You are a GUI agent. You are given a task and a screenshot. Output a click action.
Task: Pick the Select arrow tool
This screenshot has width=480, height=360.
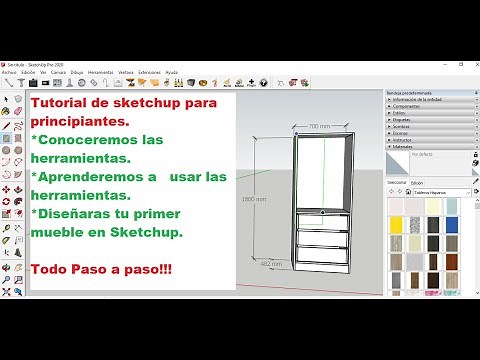tap(6, 99)
